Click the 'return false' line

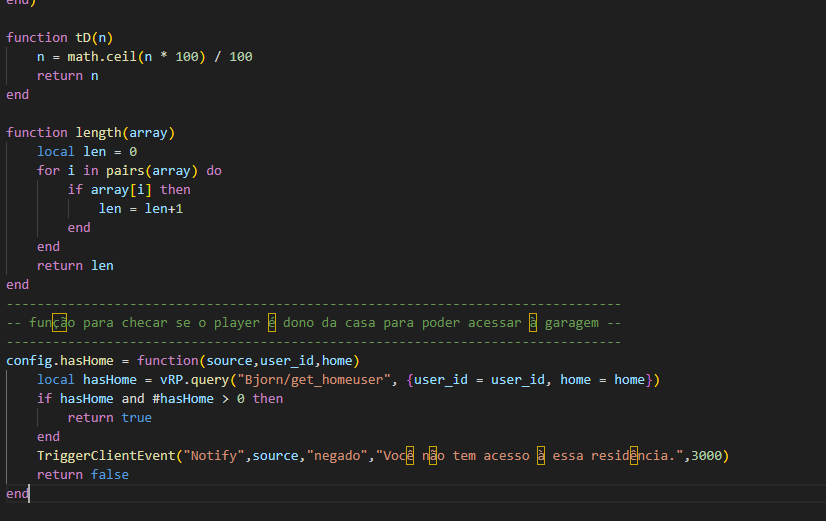pyautogui.click(x=83, y=475)
